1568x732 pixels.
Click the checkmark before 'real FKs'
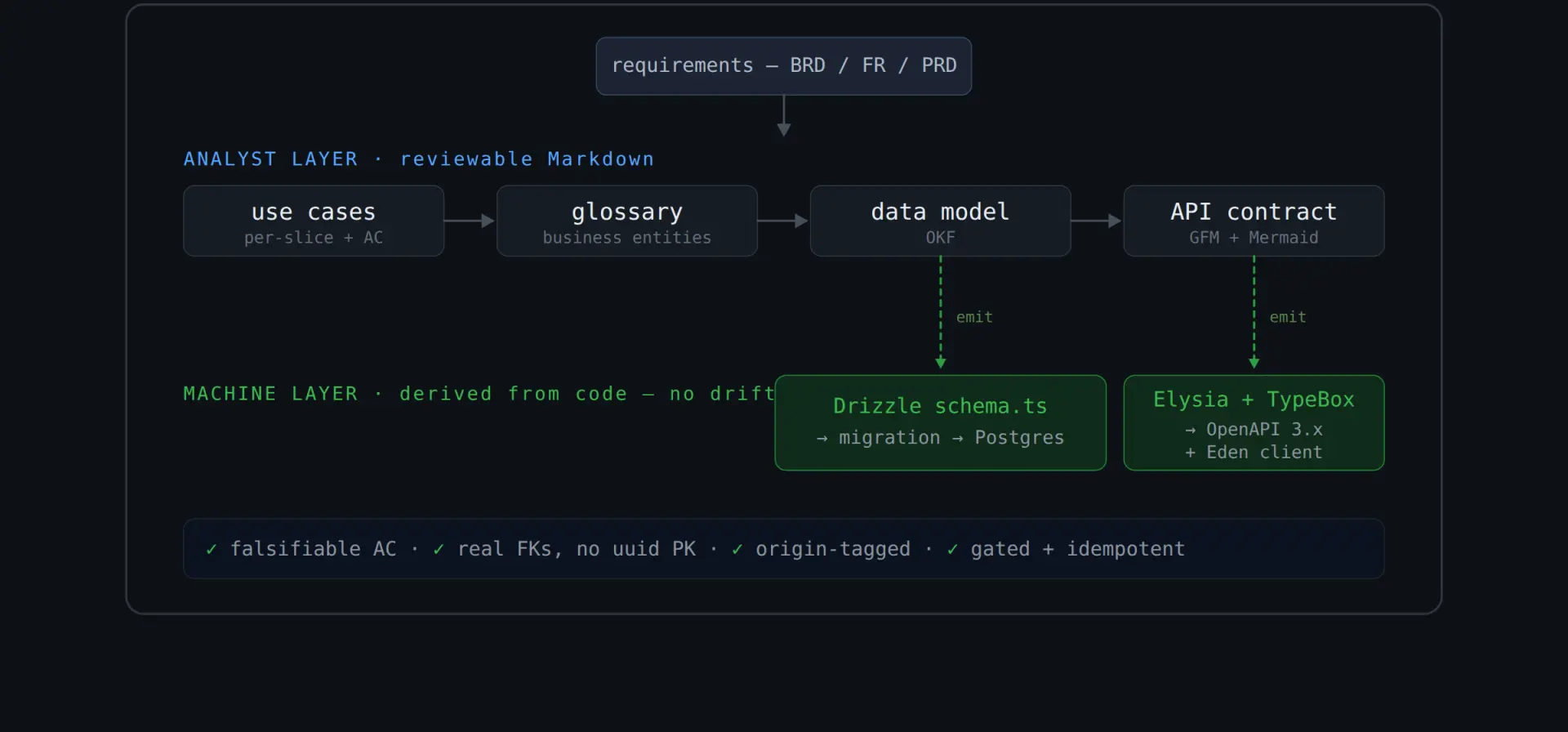(x=439, y=550)
